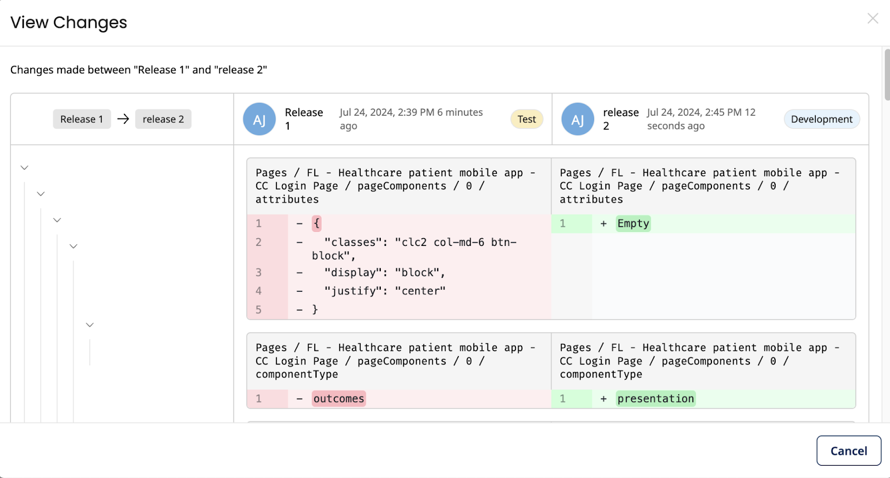
Task: Collapse the deepest fifth-level tree chevron
Action: pyautogui.click(x=90, y=325)
